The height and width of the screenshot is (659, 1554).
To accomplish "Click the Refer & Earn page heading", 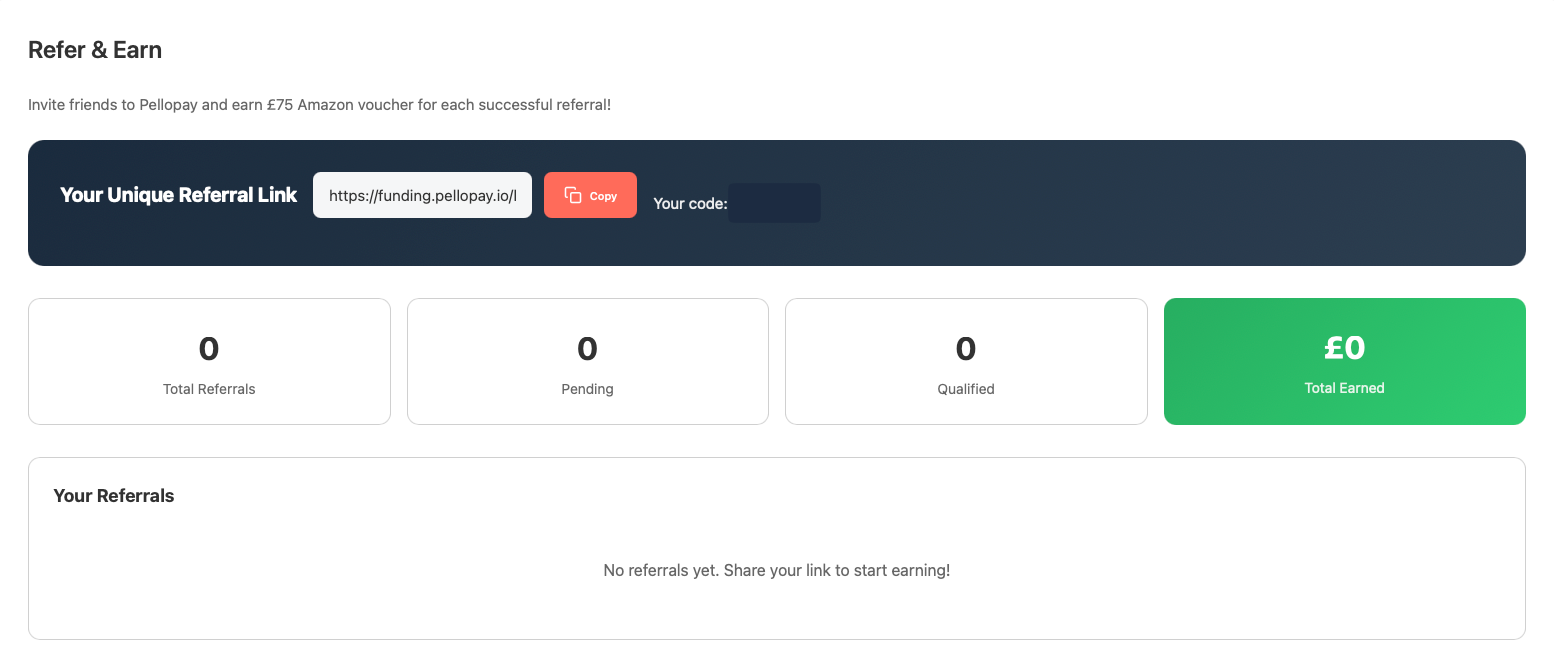I will tap(95, 50).
